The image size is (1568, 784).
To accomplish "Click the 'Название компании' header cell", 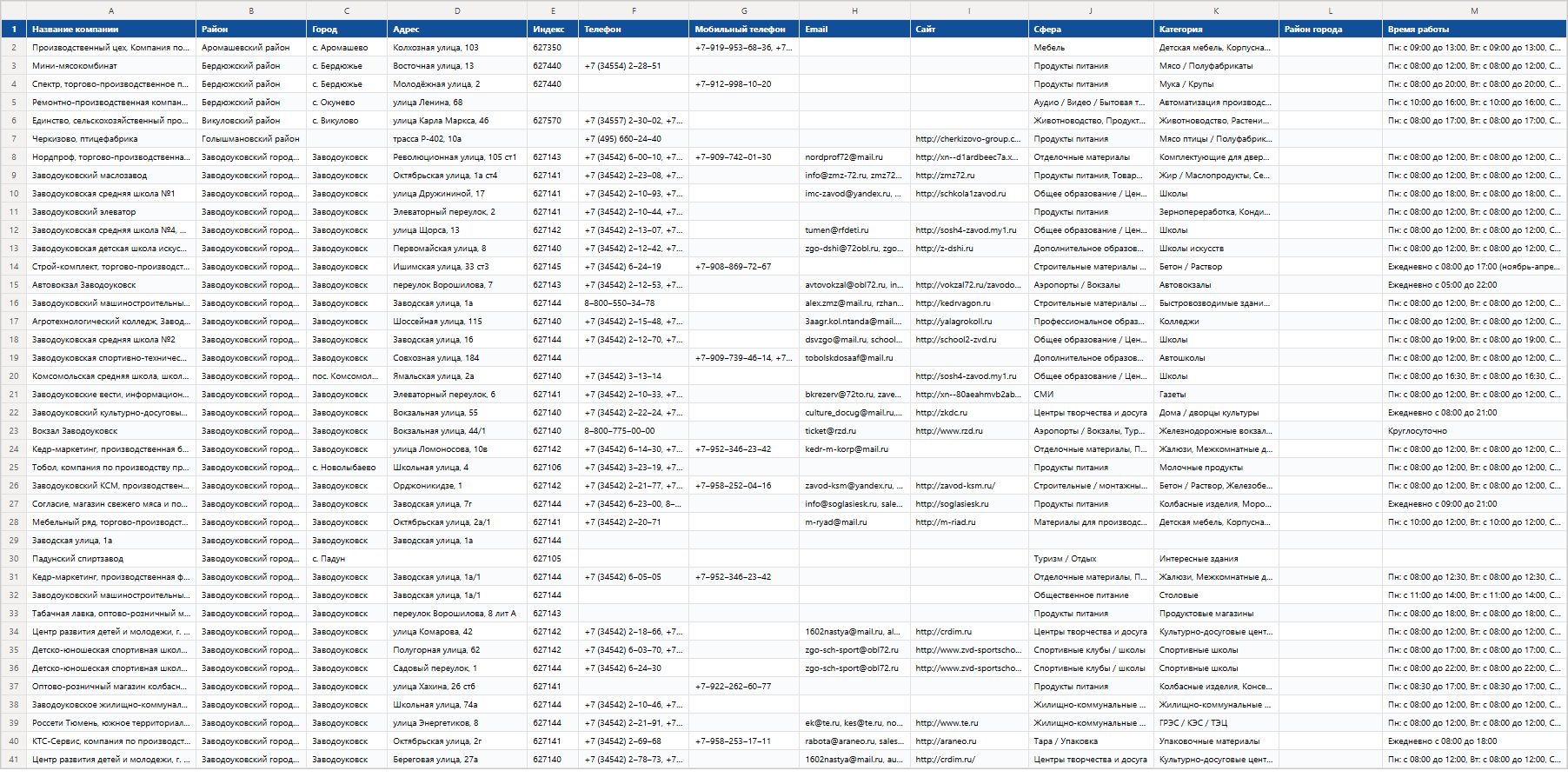I will pyautogui.click(x=111, y=30).
